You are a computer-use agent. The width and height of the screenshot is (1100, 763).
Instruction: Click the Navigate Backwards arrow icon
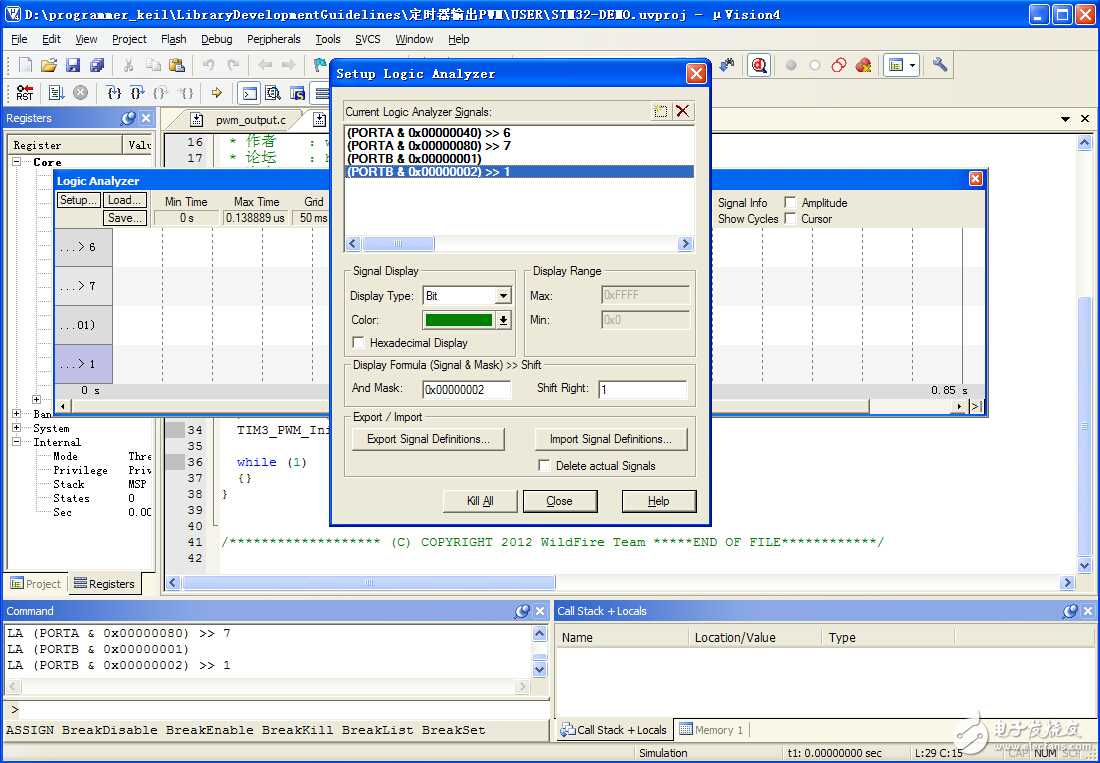(264, 65)
